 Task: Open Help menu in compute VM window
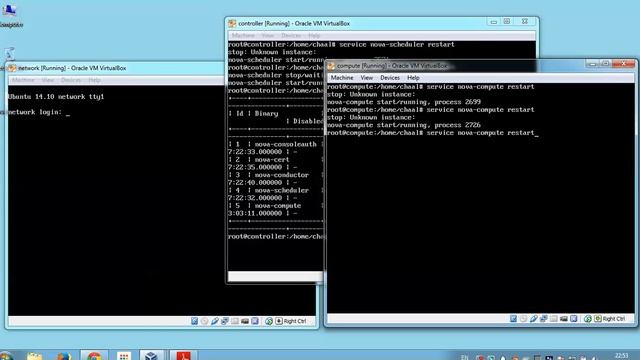click(413, 78)
